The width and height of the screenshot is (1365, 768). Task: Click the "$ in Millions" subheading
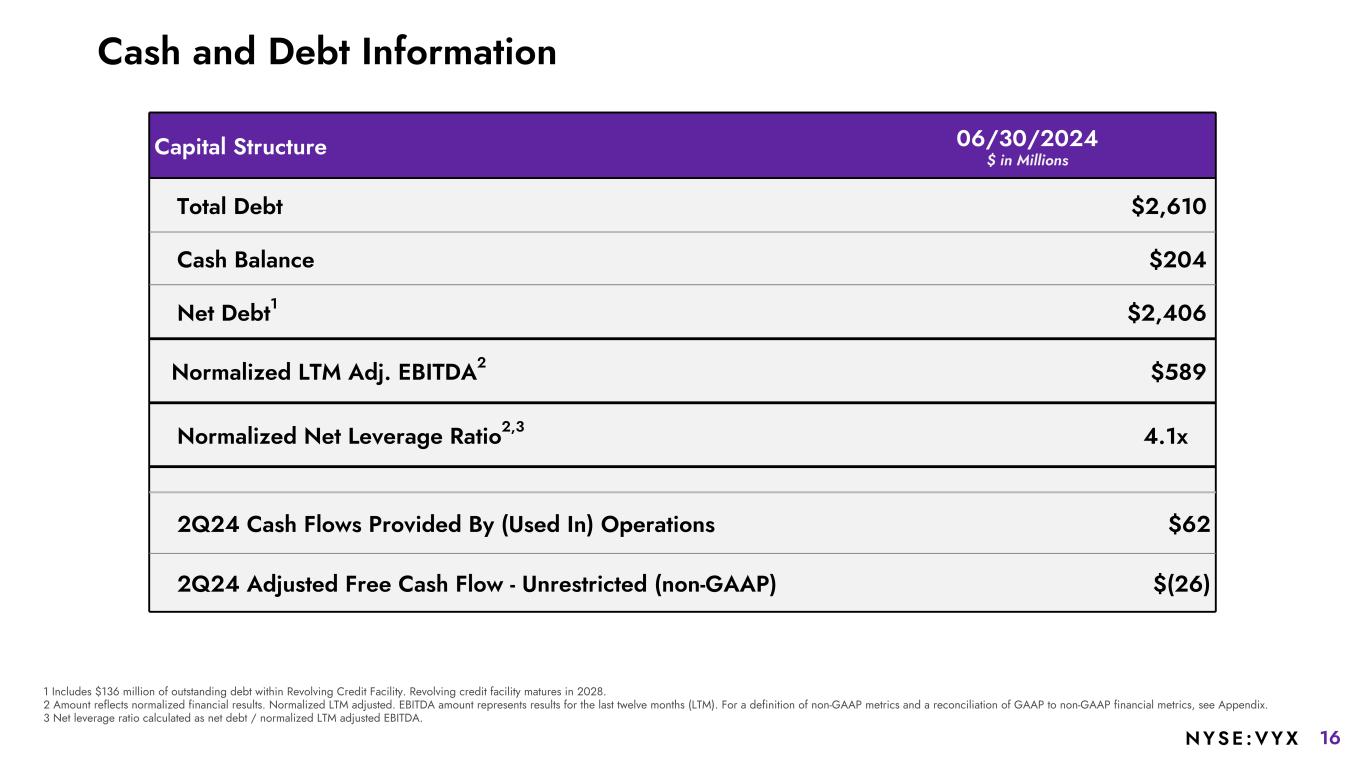pos(1027,161)
